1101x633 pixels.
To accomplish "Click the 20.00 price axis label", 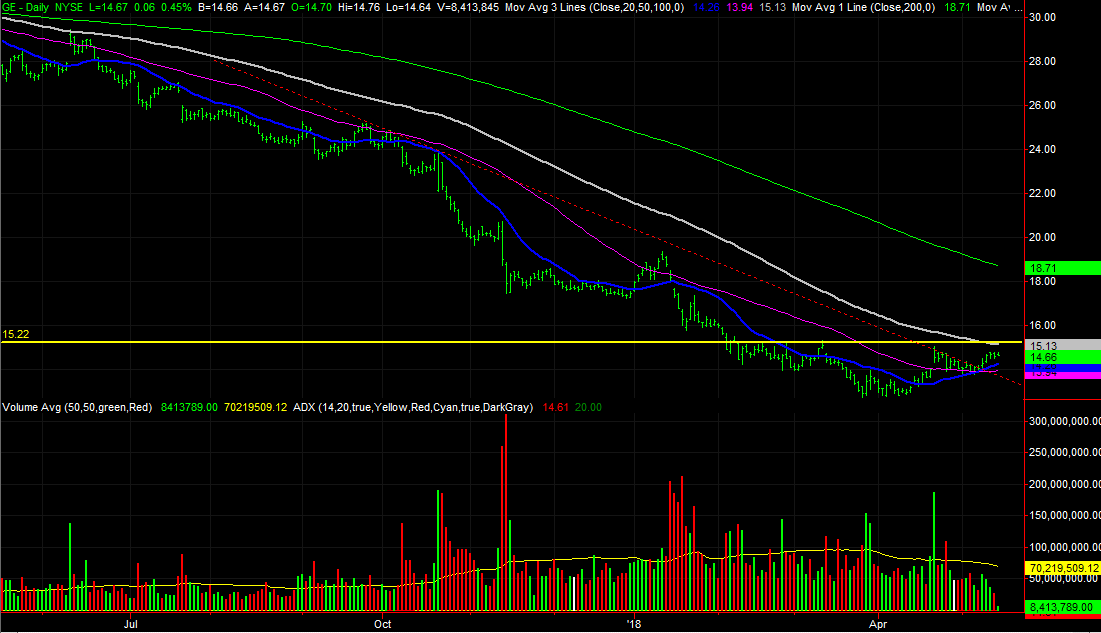I will point(1042,237).
